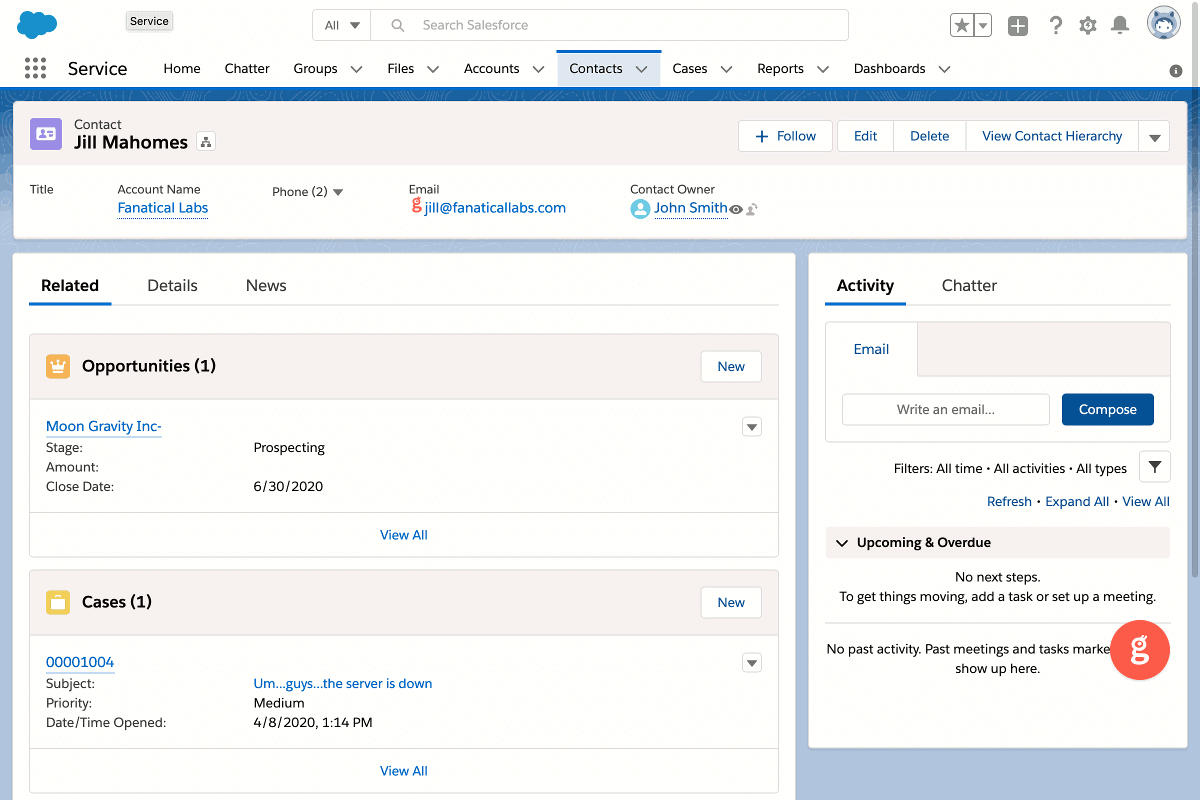Click Follow to follow Jill Mahomes
1200x800 pixels.
(785, 136)
